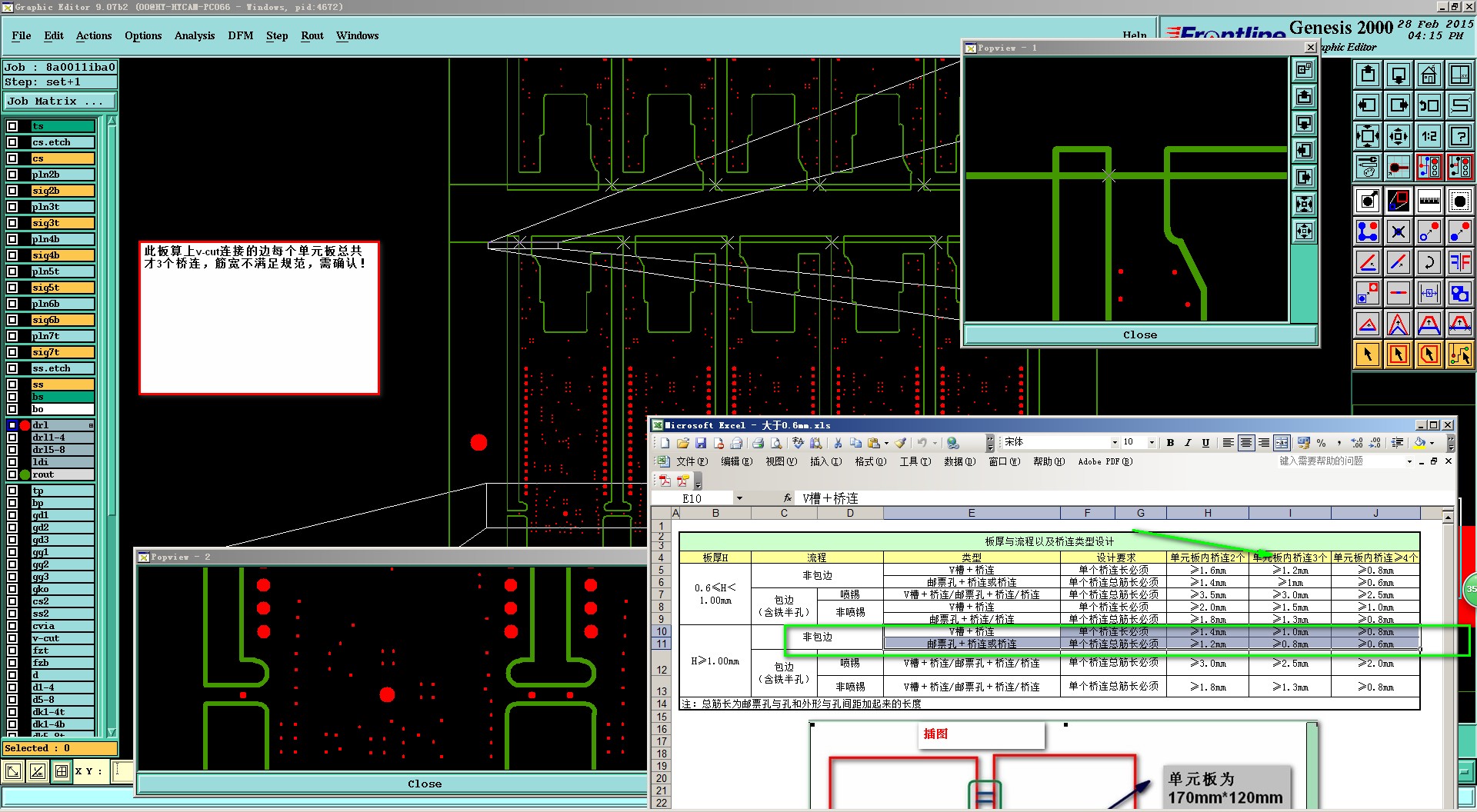Viewport: 1477px width, 812px height.
Task: Enable display checkbox for sig2b layer
Action: tap(12, 191)
